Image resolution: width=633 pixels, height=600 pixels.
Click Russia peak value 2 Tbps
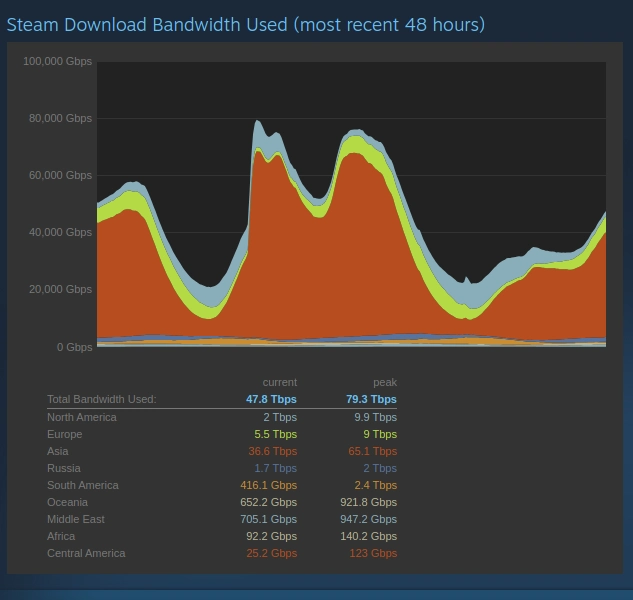click(380, 468)
